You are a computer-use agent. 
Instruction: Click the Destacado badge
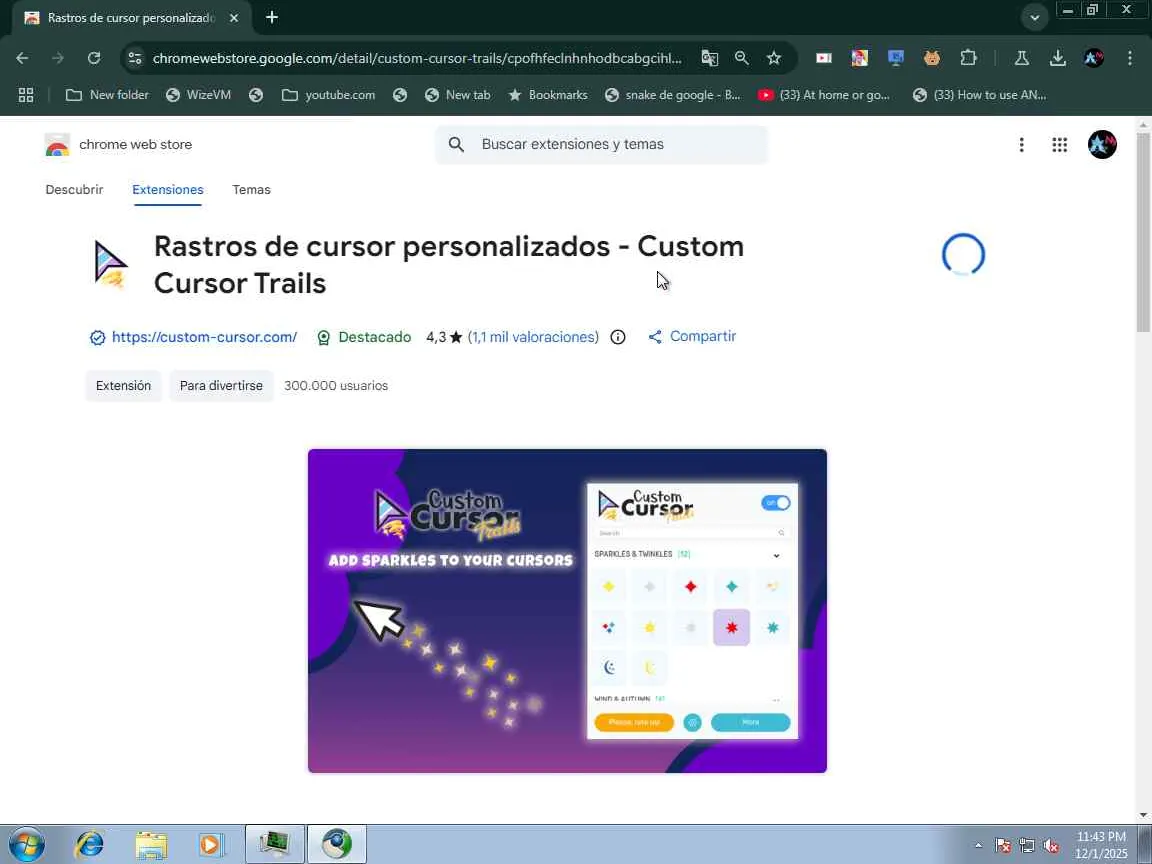[x=364, y=337]
